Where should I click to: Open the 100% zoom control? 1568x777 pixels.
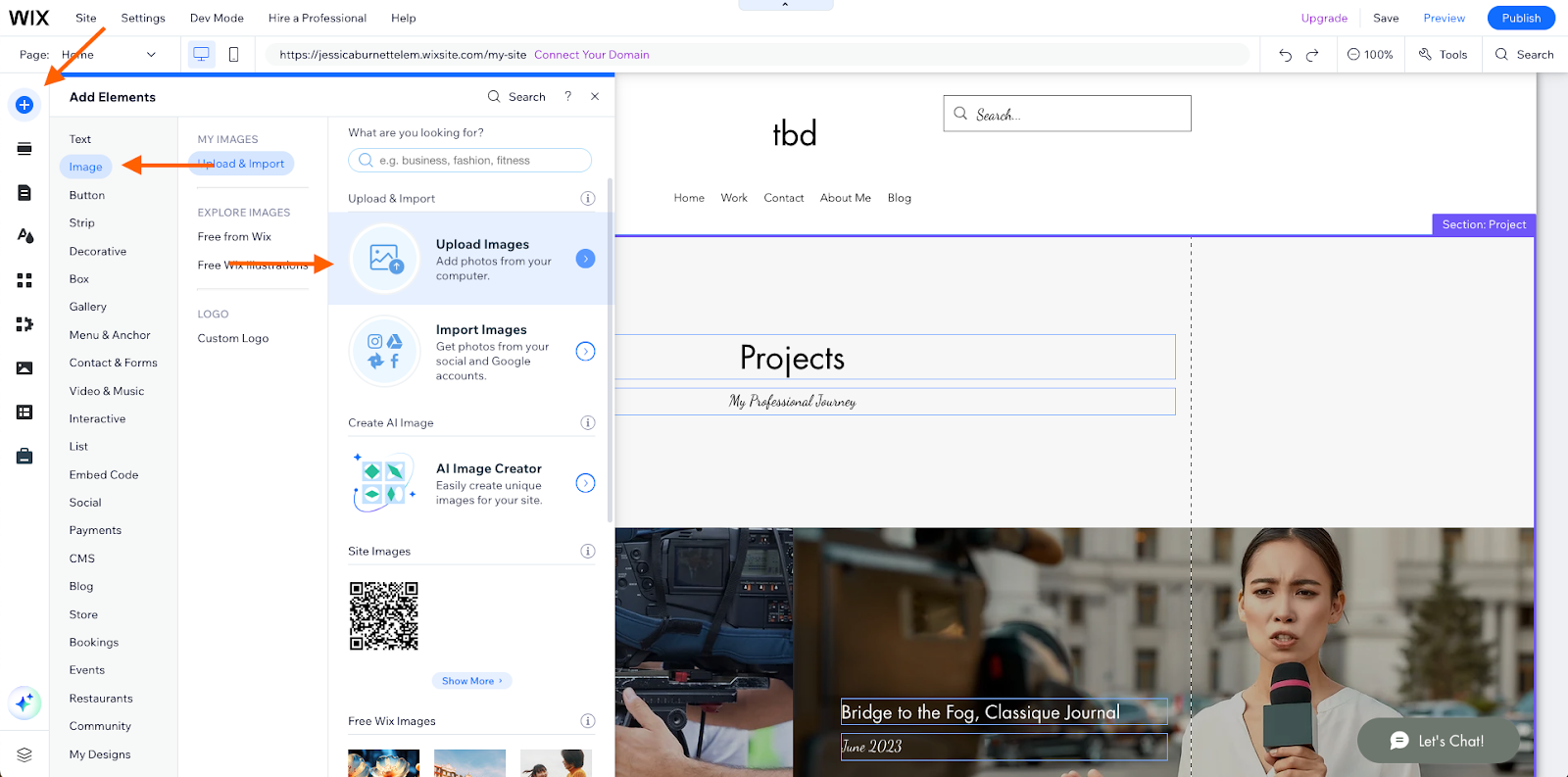point(1370,55)
